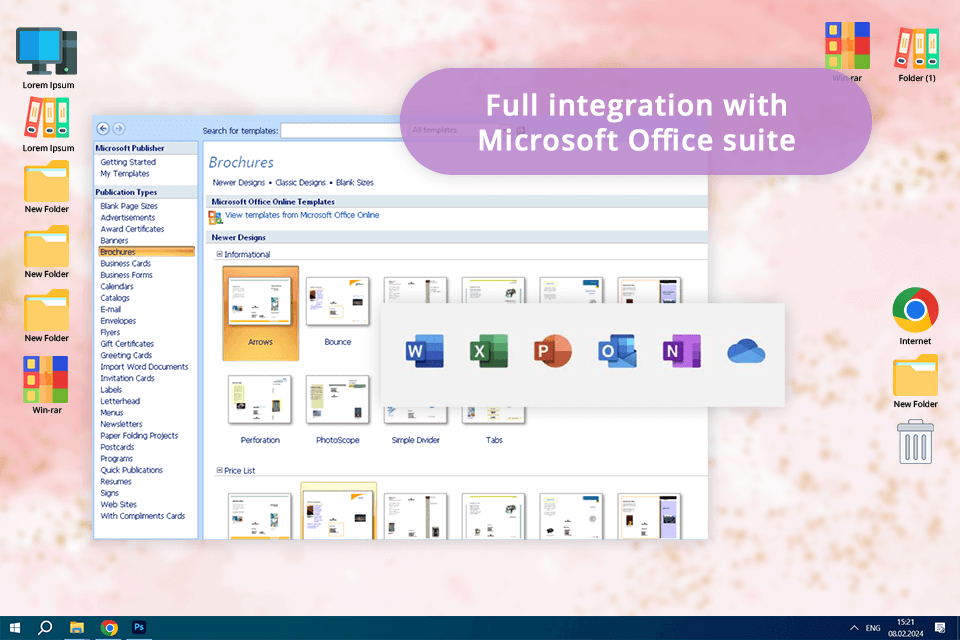Select Envelopes in the sidebar

pyautogui.click(x=118, y=321)
